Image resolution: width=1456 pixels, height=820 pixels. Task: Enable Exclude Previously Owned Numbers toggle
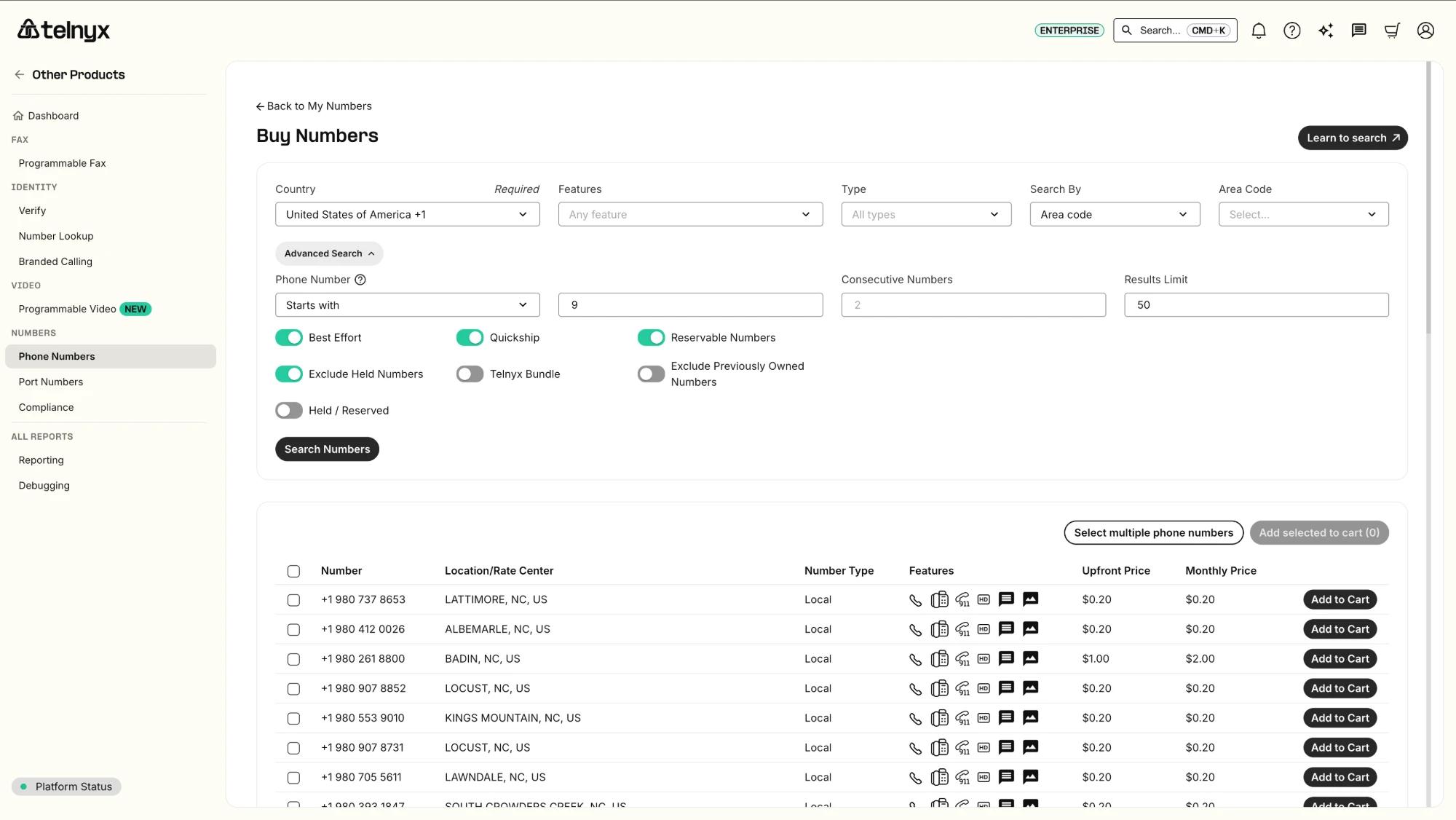pos(651,374)
